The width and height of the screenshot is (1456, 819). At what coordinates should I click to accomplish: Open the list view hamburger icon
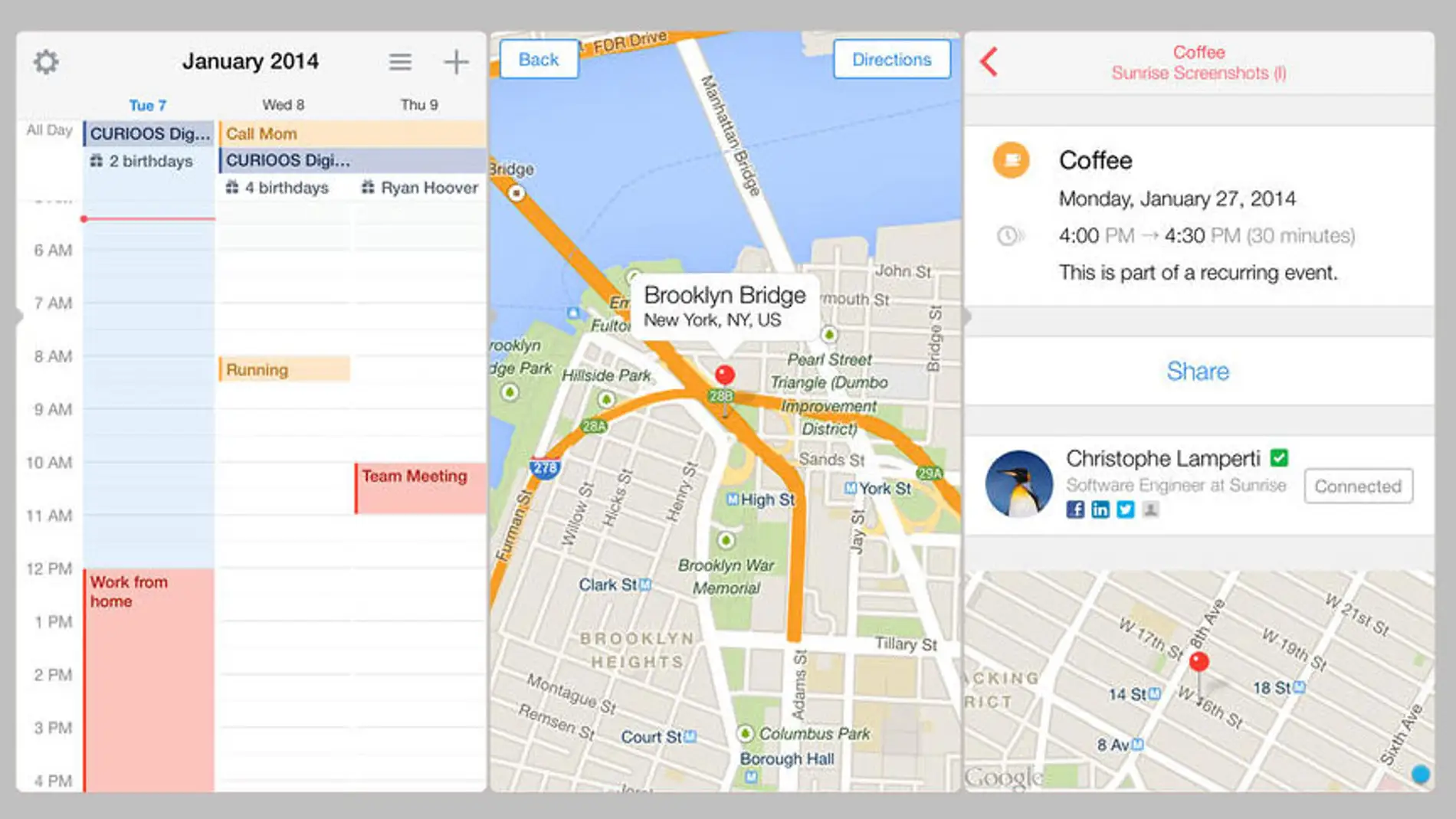click(x=399, y=61)
